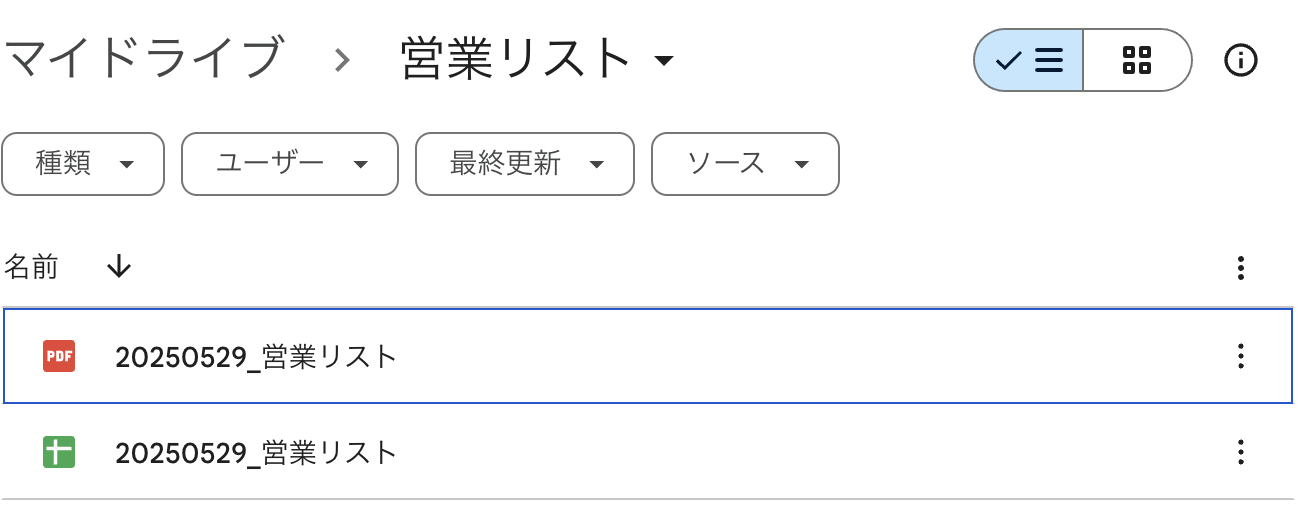
Task: Open more actions for the PDF file
Action: point(1240,356)
